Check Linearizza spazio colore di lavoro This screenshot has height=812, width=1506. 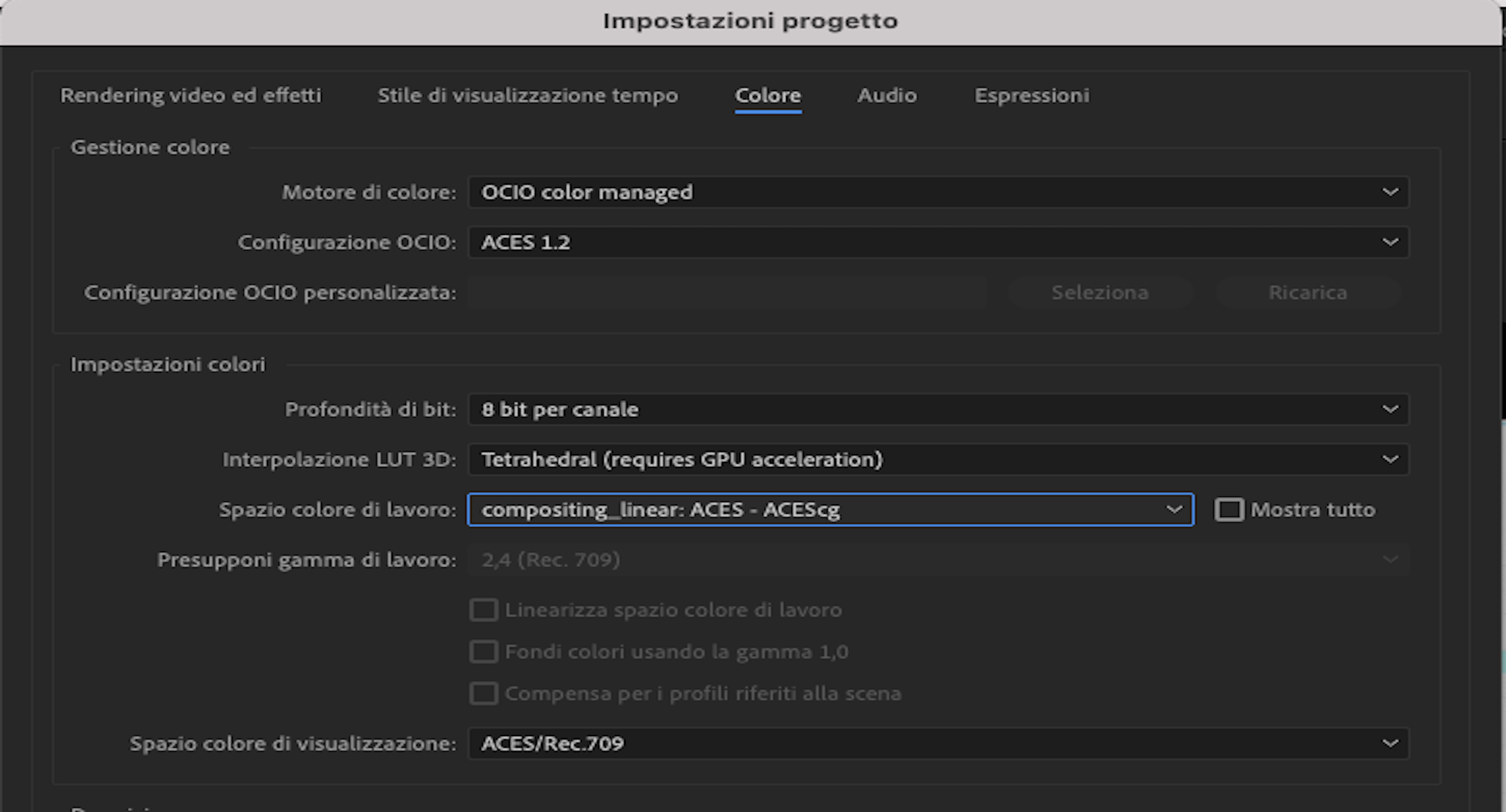pos(484,610)
